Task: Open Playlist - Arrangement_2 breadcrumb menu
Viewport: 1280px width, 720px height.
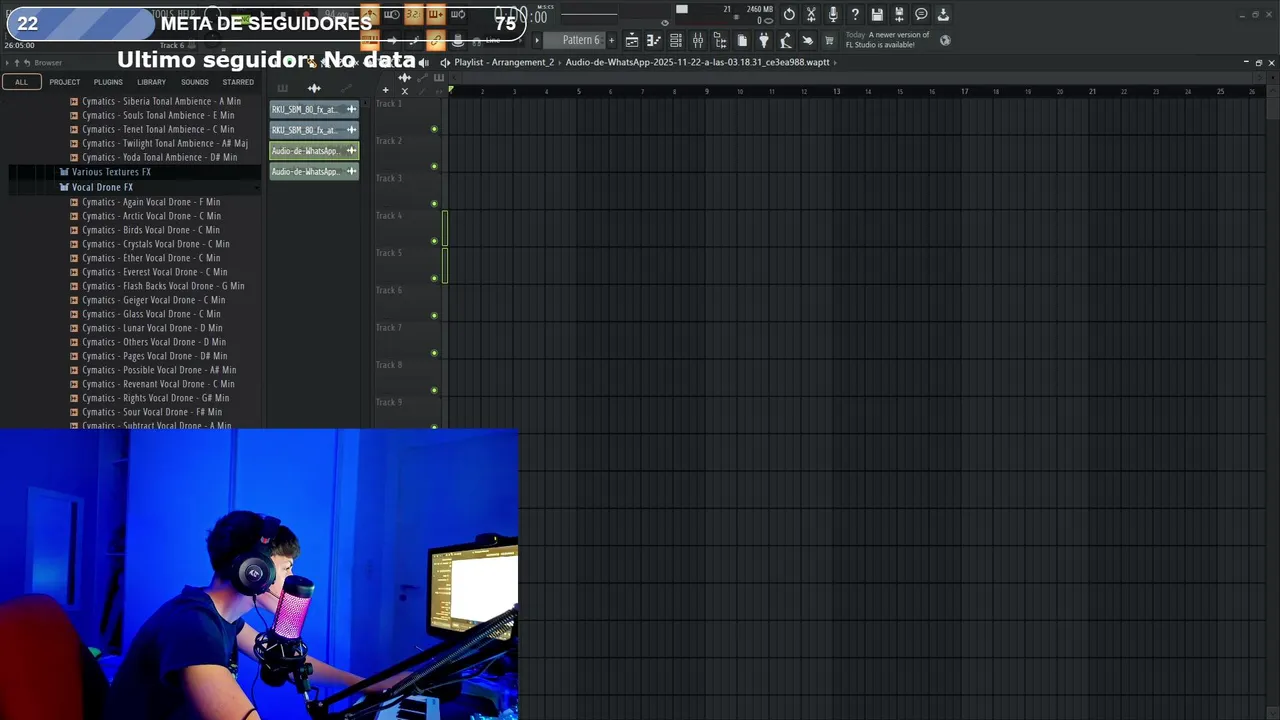Action: point(504,62)
